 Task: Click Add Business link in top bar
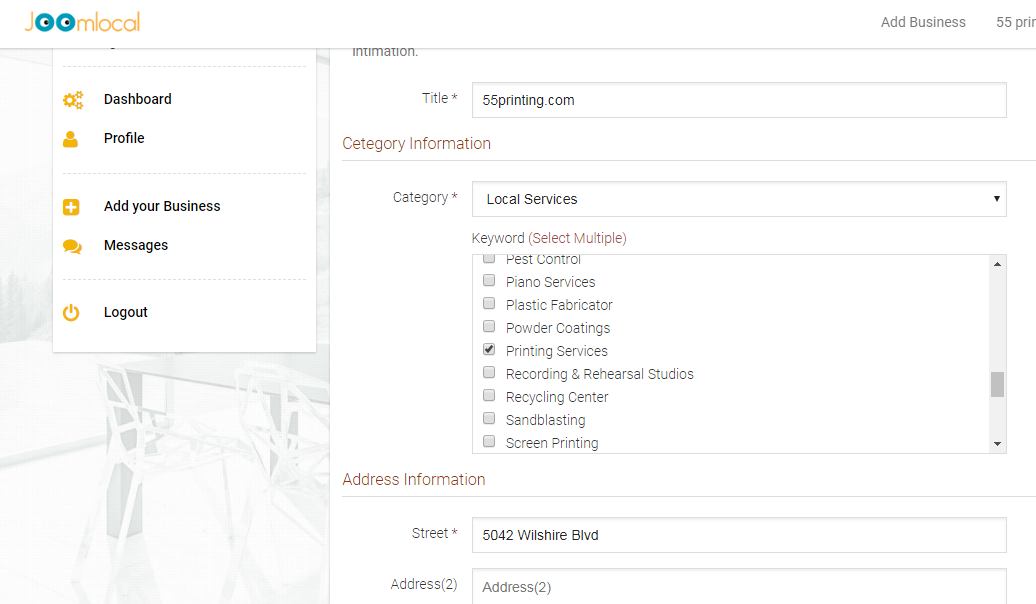click(x=923, y=22)
